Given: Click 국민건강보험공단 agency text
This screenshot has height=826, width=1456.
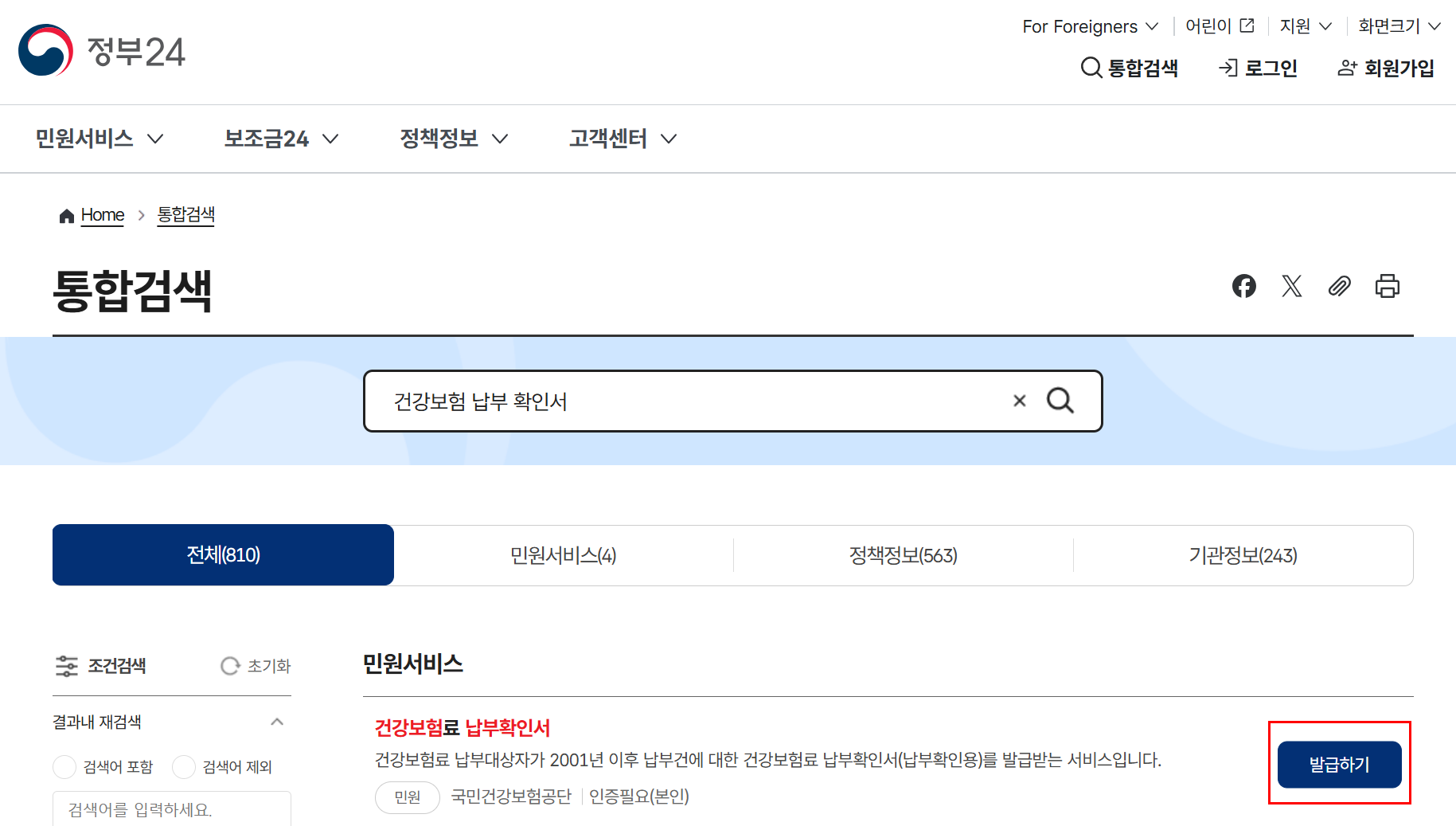Looking at the screenshot, I should coord(511,797).
